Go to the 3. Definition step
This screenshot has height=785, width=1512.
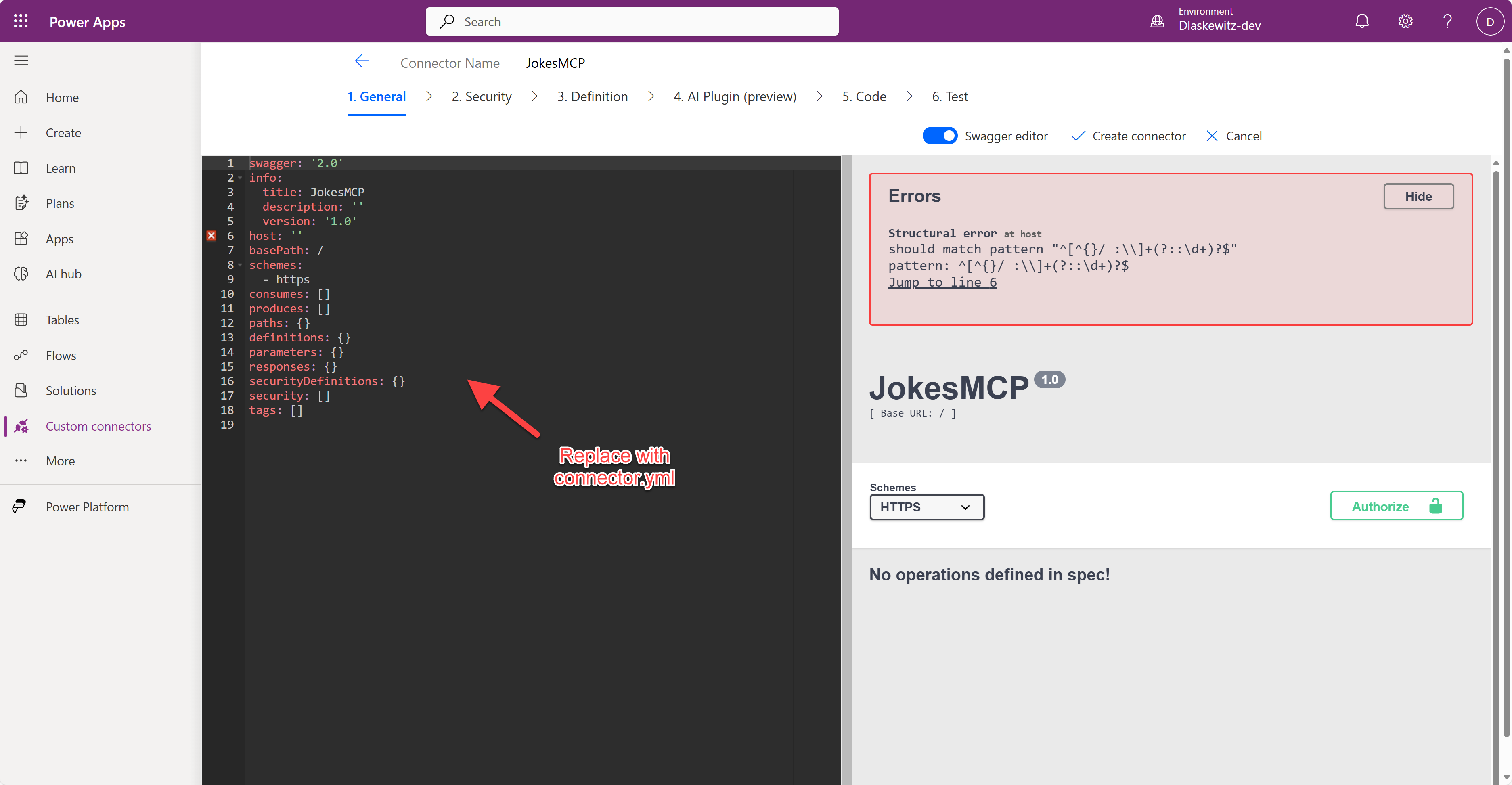592,97
